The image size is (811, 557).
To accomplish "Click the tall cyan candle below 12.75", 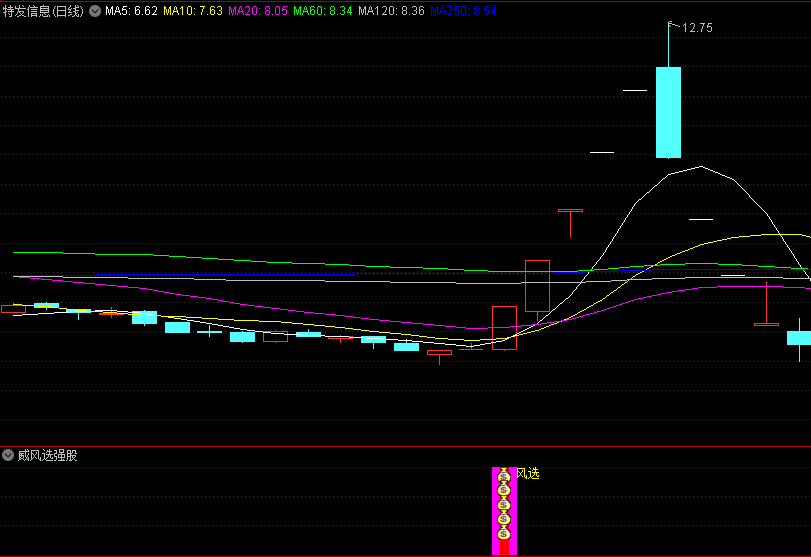I will pos(668,112).
